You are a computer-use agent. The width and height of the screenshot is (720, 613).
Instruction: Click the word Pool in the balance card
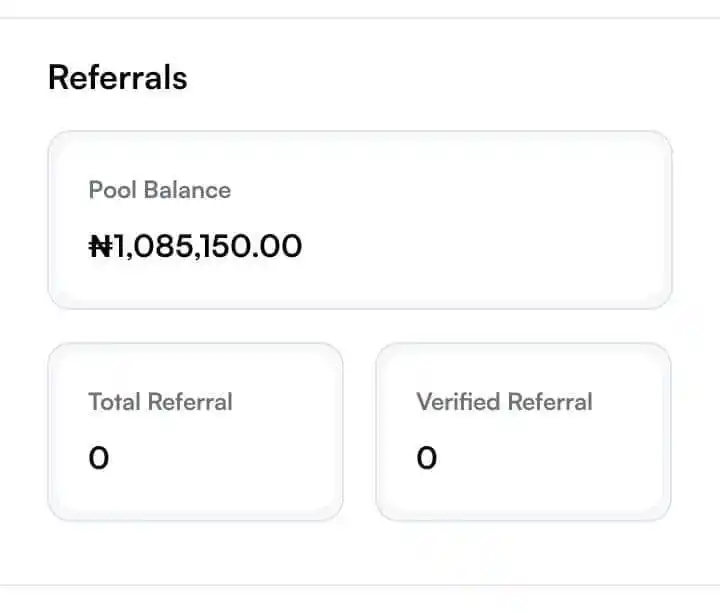pyautogui.click(x=110, y=190)
